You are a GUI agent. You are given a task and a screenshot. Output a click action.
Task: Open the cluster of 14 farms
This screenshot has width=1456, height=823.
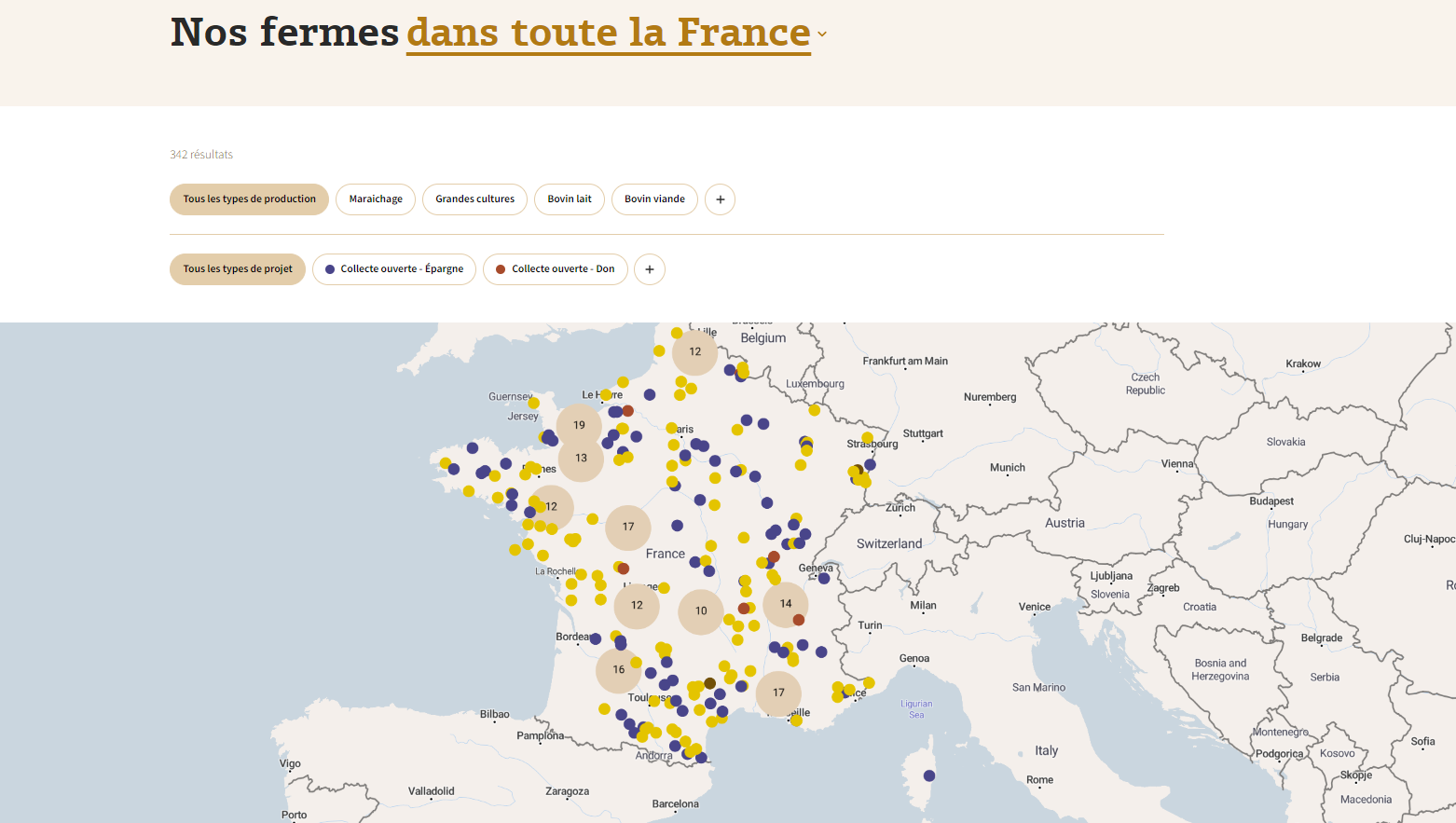(x=786, y=604)
